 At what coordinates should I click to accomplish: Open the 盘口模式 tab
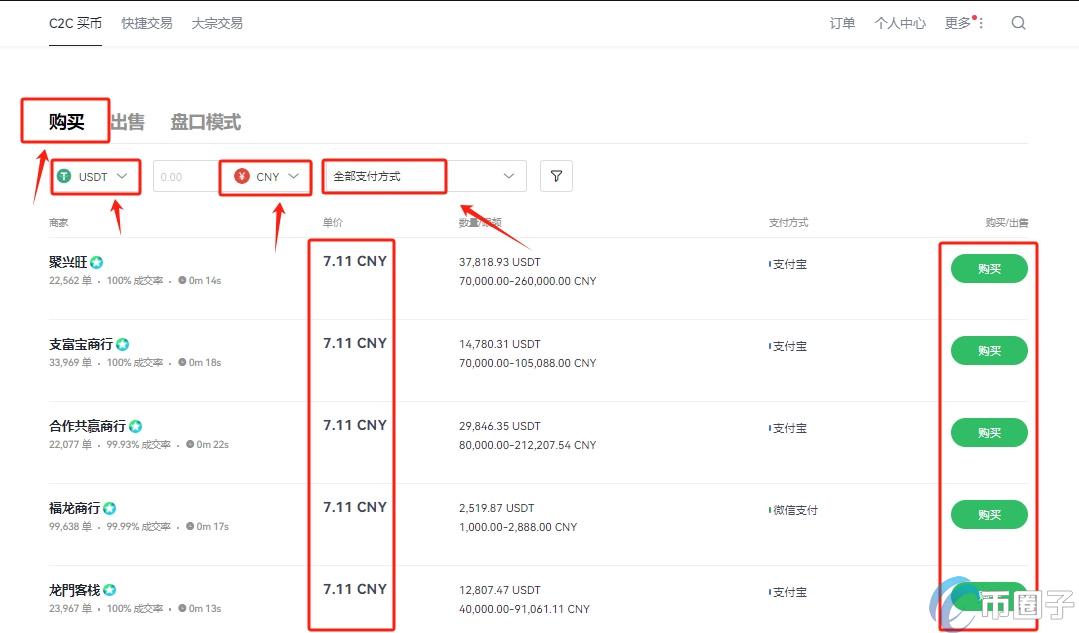tap(205, 121)
